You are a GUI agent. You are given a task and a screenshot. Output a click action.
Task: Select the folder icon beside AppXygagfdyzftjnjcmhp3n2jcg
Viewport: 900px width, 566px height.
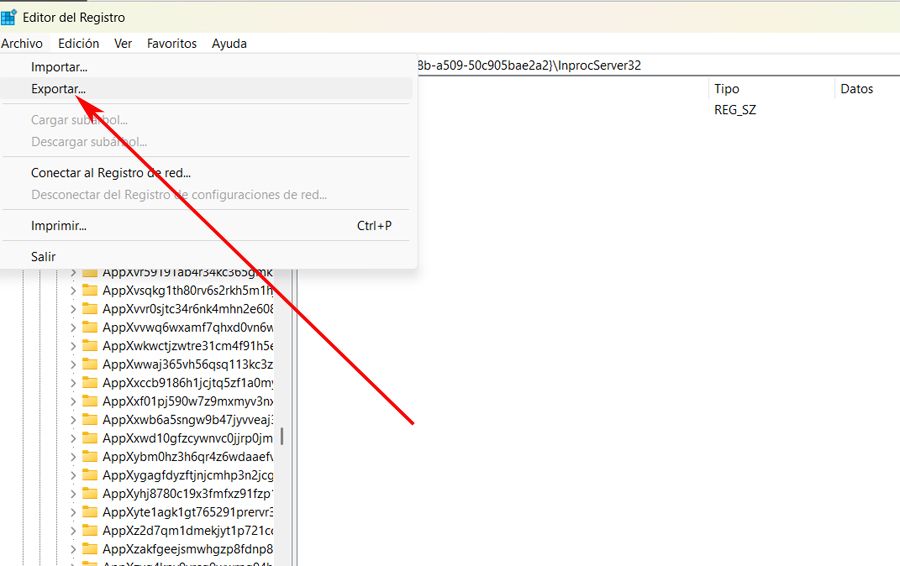tap(90, 475)
